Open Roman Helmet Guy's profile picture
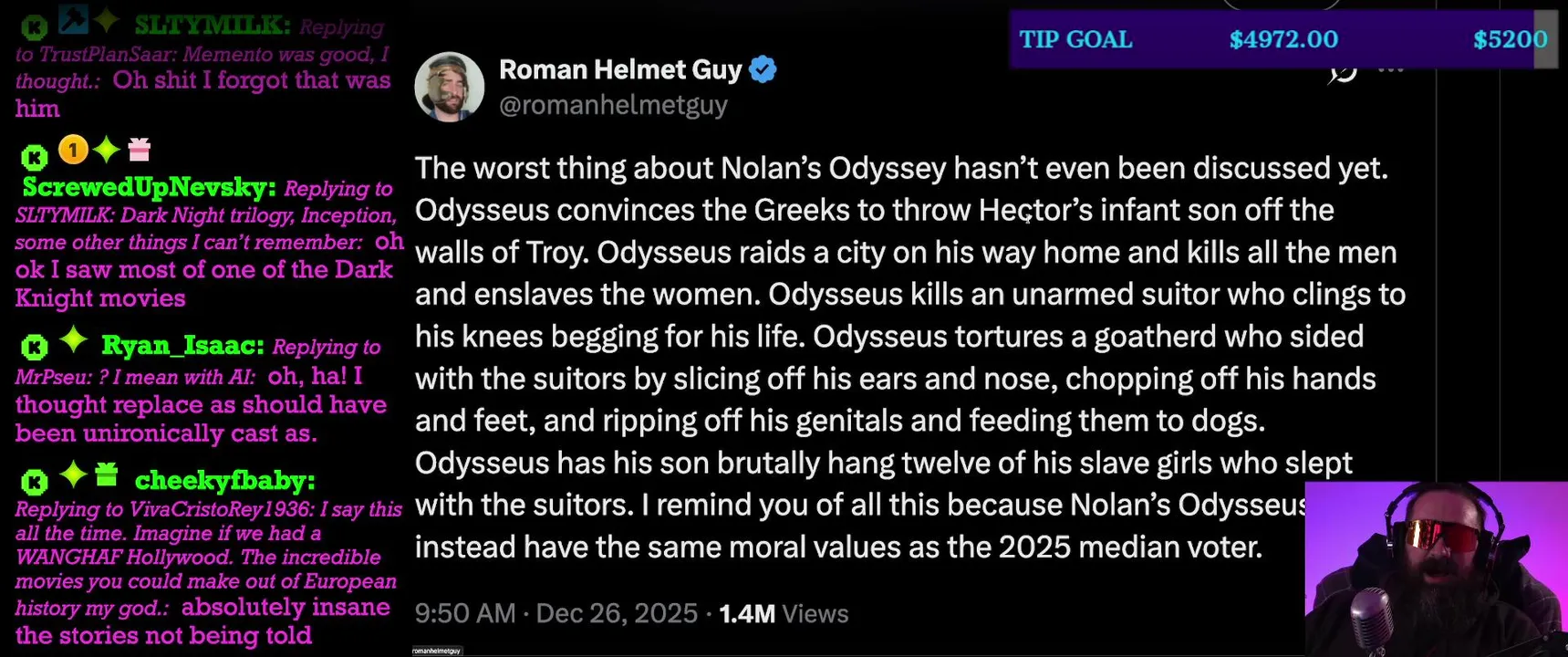The height and width of the screenshot is (657, 1568). (x=449, y=87)
